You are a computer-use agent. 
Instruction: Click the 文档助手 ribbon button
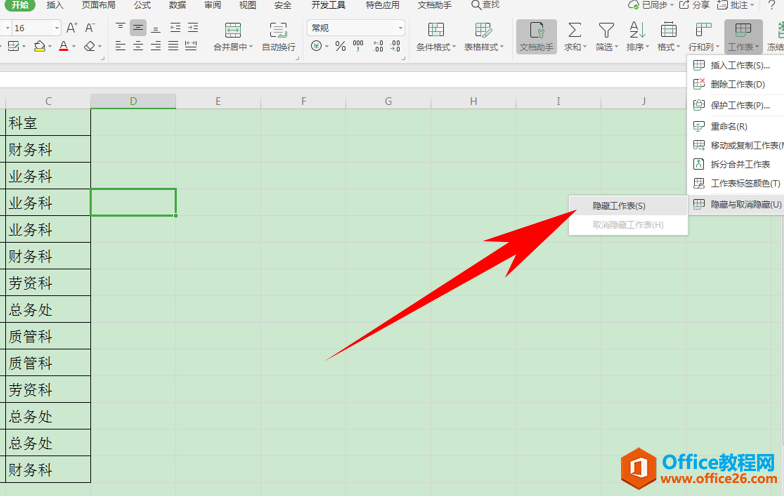tap(536, 36)
